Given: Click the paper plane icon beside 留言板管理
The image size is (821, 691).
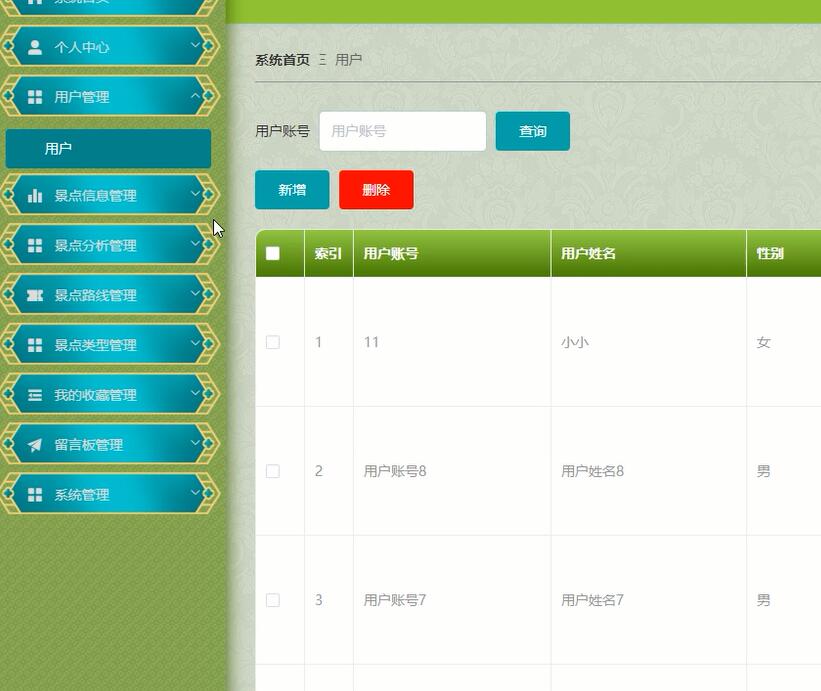Looking at the screenshot, I should pyautogui.click(x=35, y=445).
